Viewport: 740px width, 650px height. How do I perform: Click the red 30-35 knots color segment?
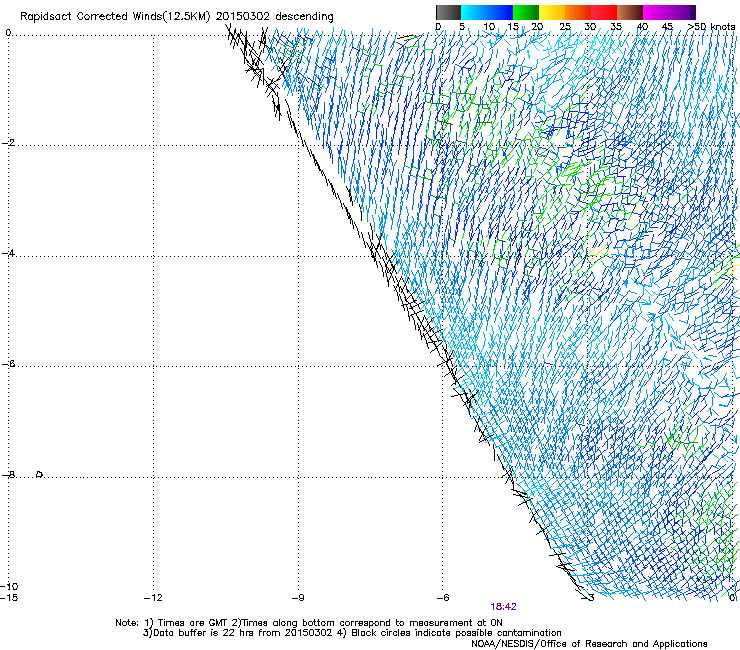(x=604, y=12)
